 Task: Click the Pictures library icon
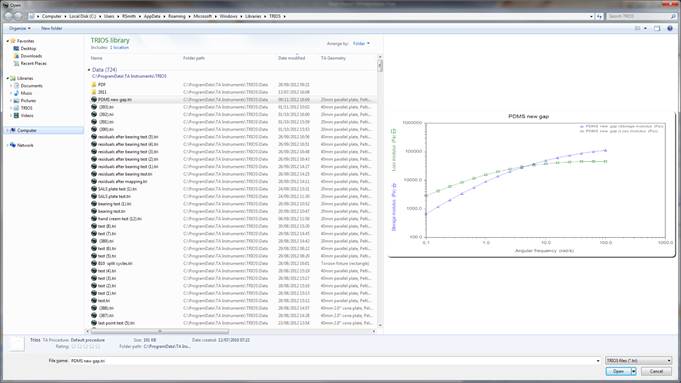coord(17,101)
